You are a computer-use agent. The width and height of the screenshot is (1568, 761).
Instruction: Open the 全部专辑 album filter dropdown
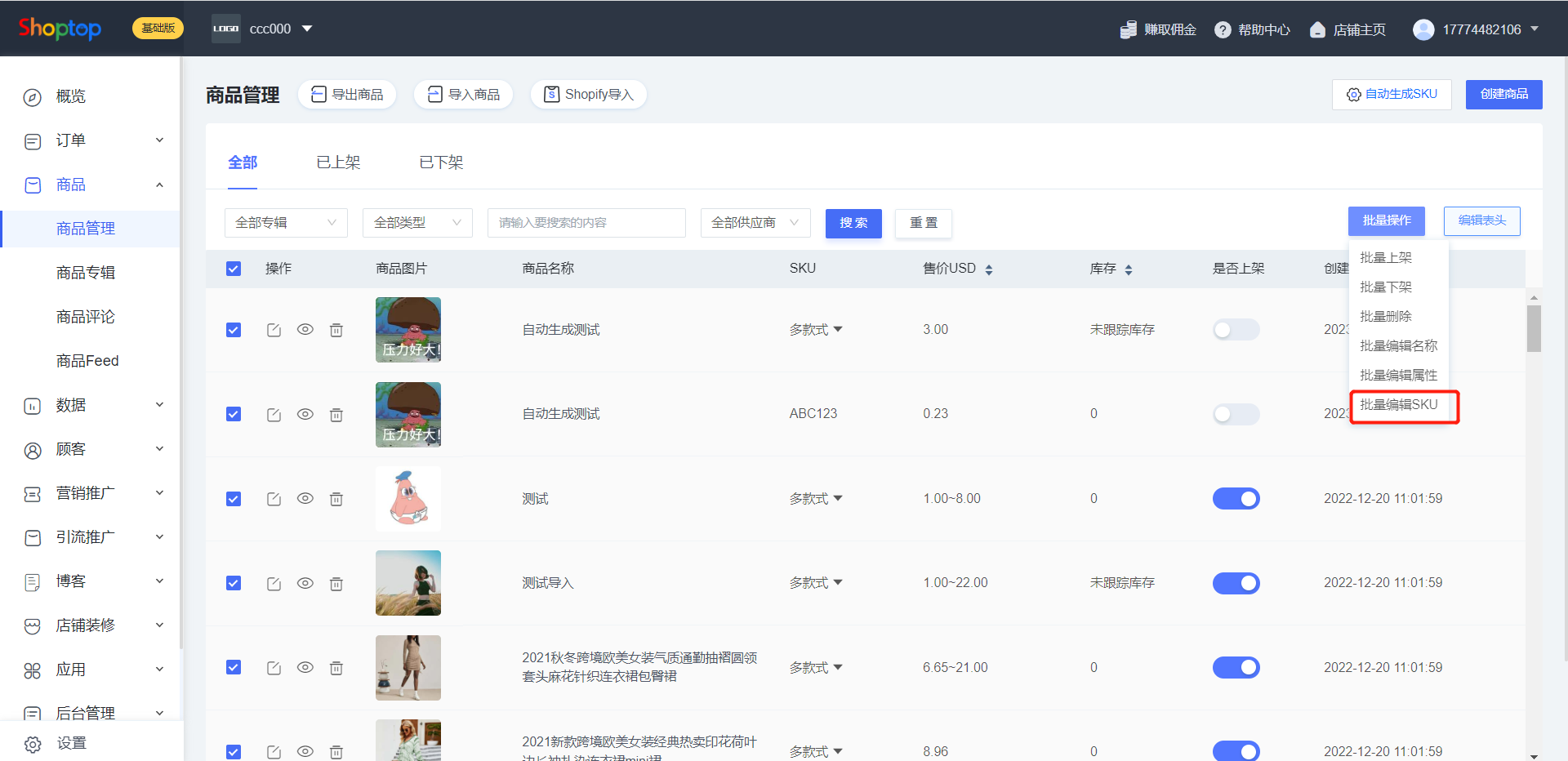click(286, 222)
